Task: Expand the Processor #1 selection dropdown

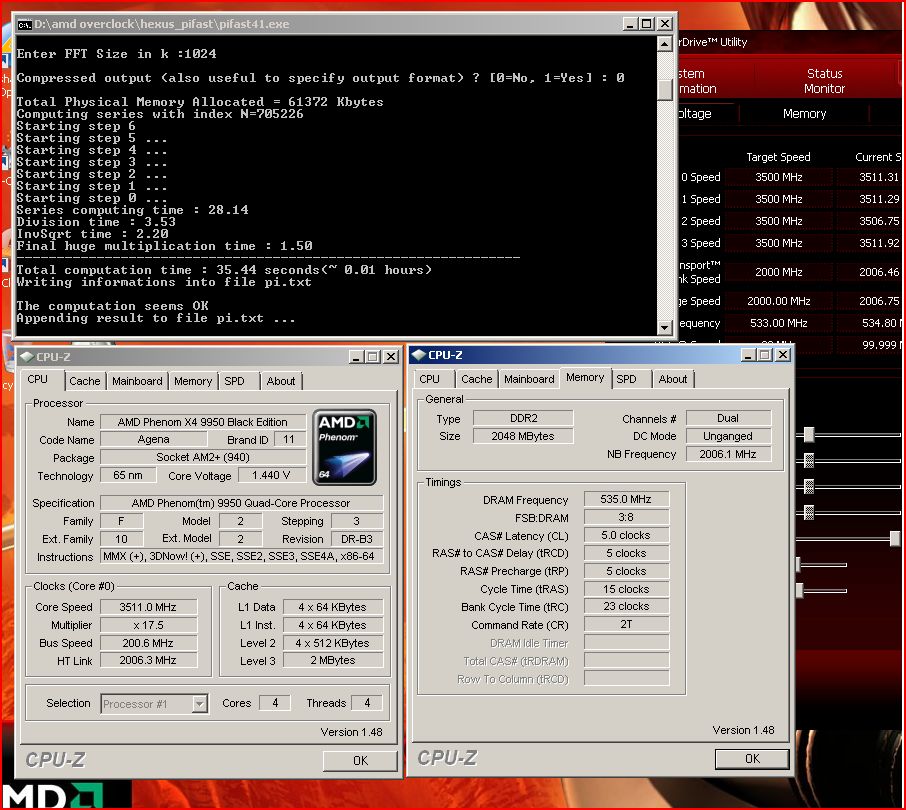Action: pyautogui.click(x=200, y=704)
